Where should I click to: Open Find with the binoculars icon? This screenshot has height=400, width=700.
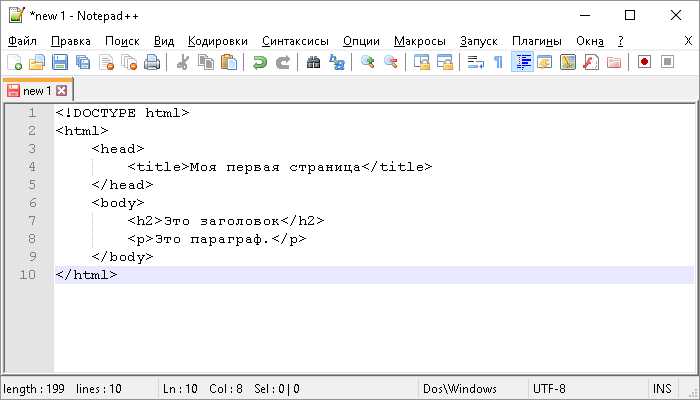pos(313,62)
